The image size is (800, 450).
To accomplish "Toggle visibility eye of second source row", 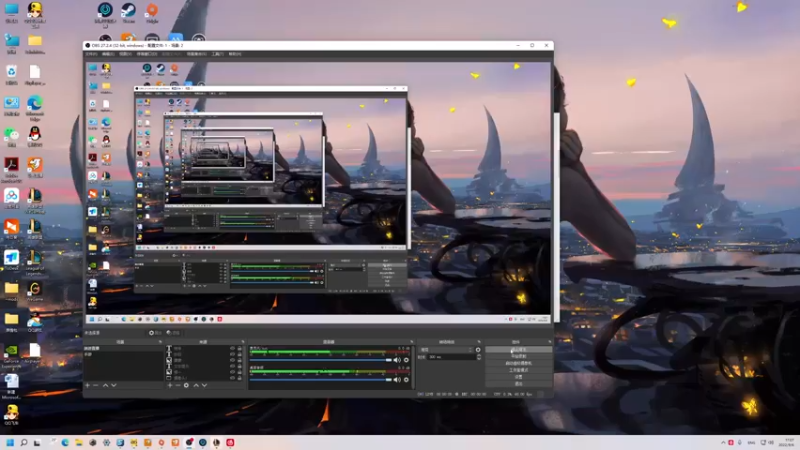I will 233,354.
